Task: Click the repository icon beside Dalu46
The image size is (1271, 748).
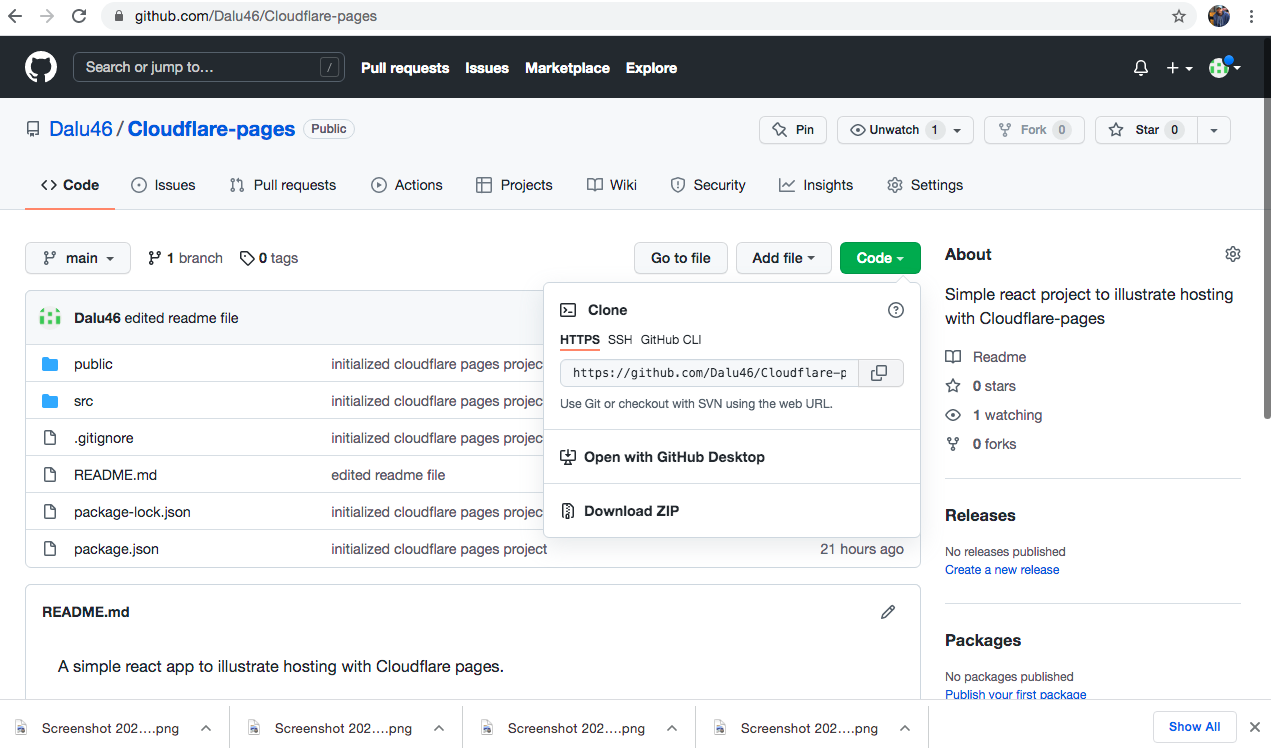Action: pos(33,129)
